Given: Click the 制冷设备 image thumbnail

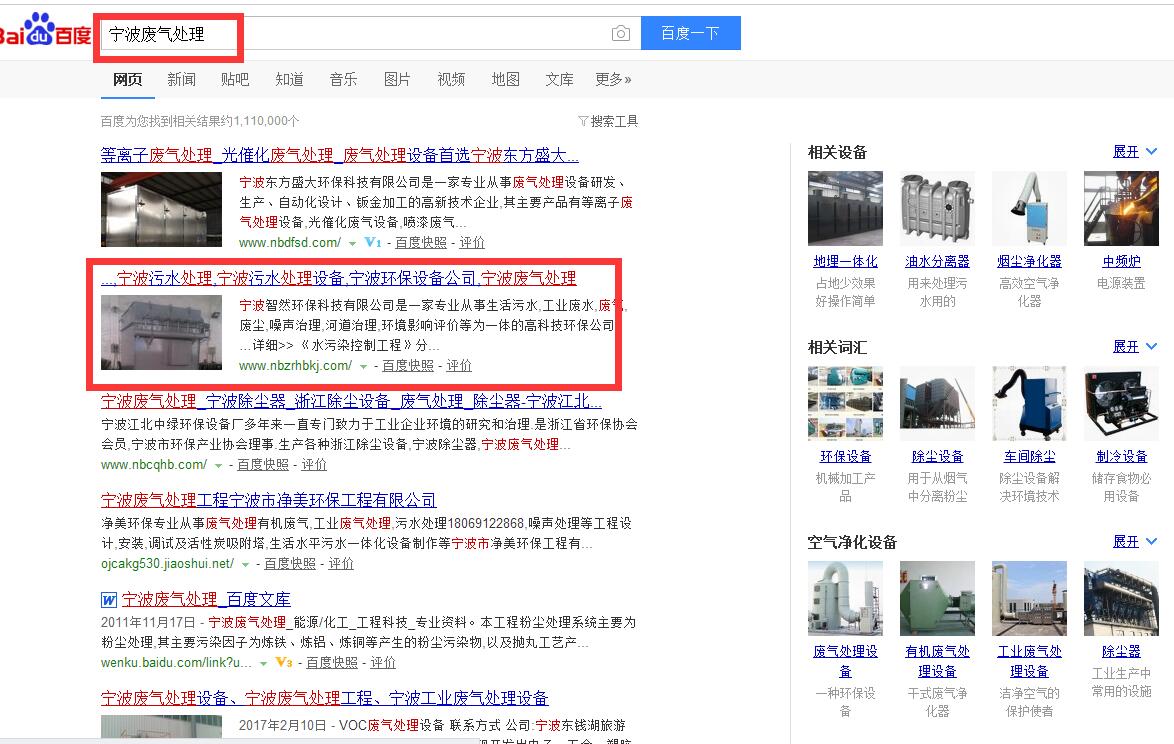Looking at the screenshot, I should point(1122,403).
